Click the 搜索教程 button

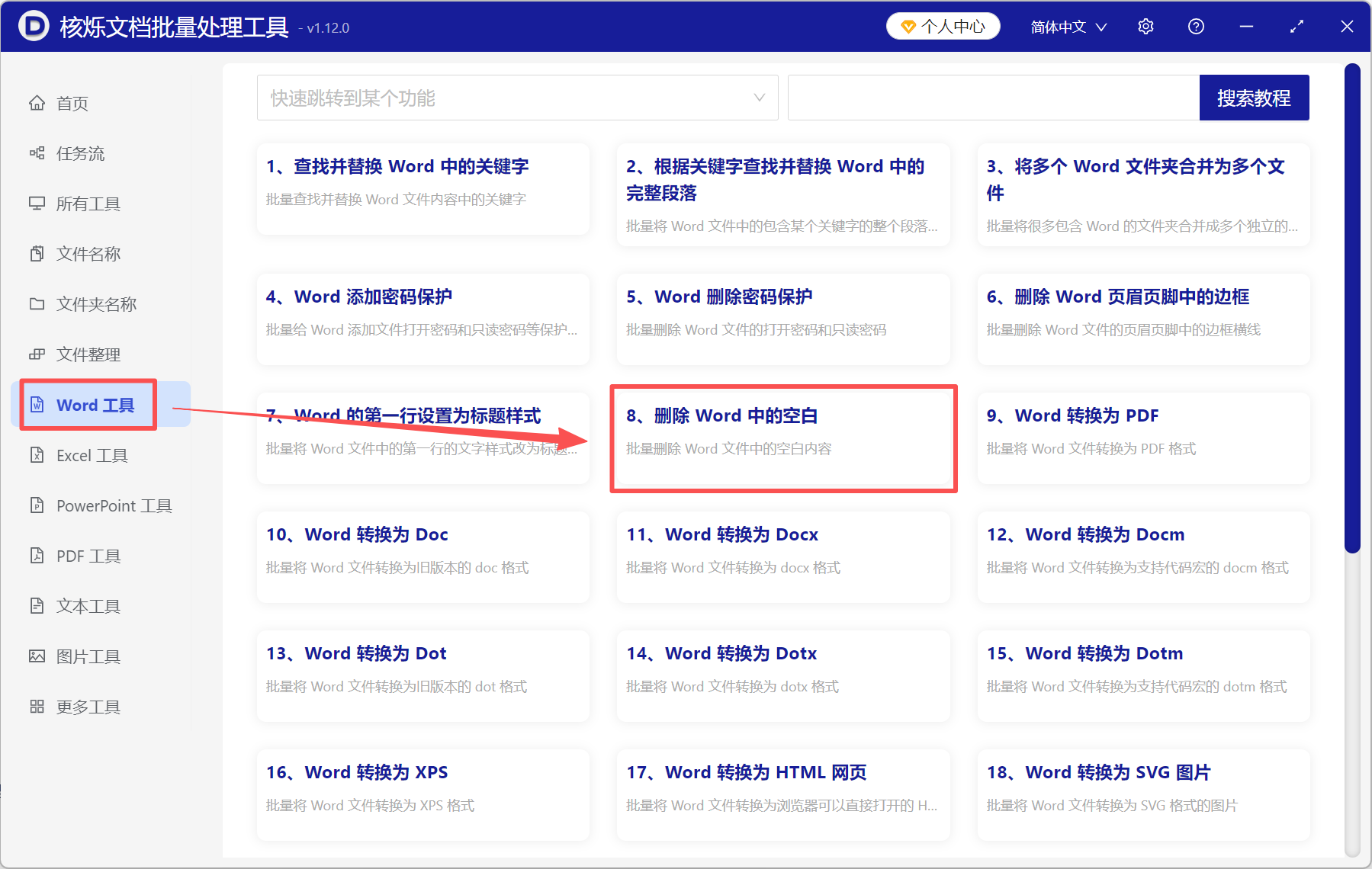tap(1254, 98)
